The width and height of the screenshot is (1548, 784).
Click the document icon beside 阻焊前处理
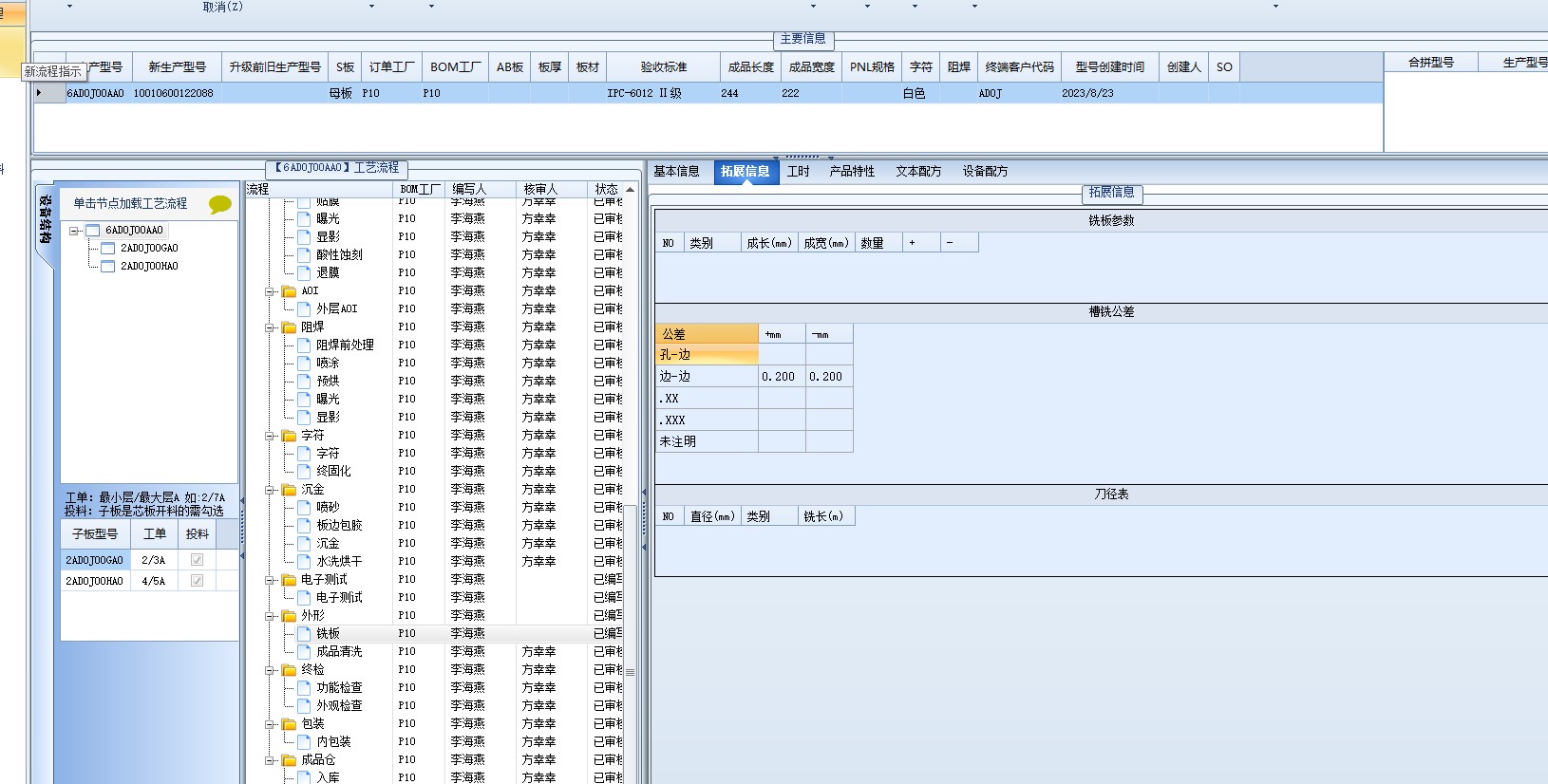304,345
